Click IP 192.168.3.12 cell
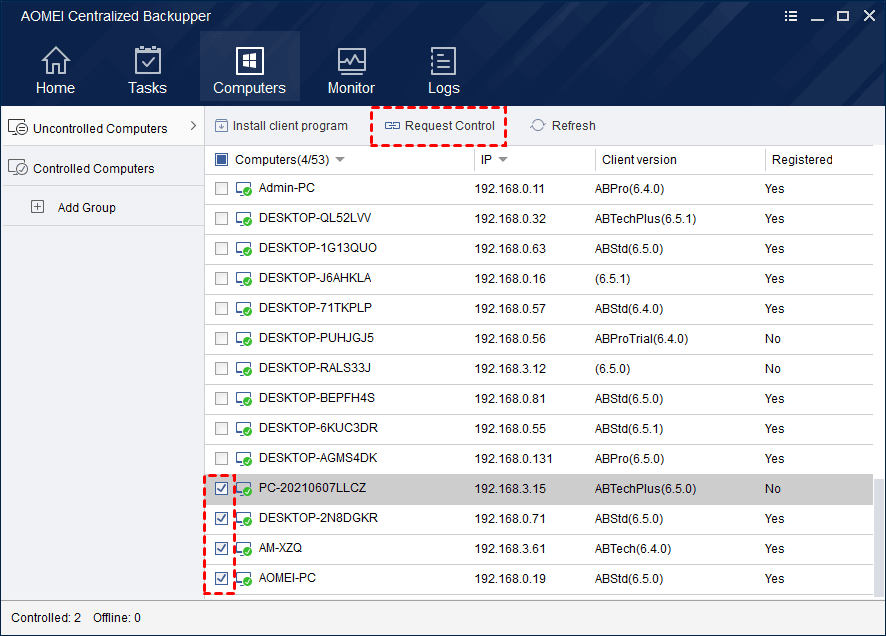 tap(510, 369)
